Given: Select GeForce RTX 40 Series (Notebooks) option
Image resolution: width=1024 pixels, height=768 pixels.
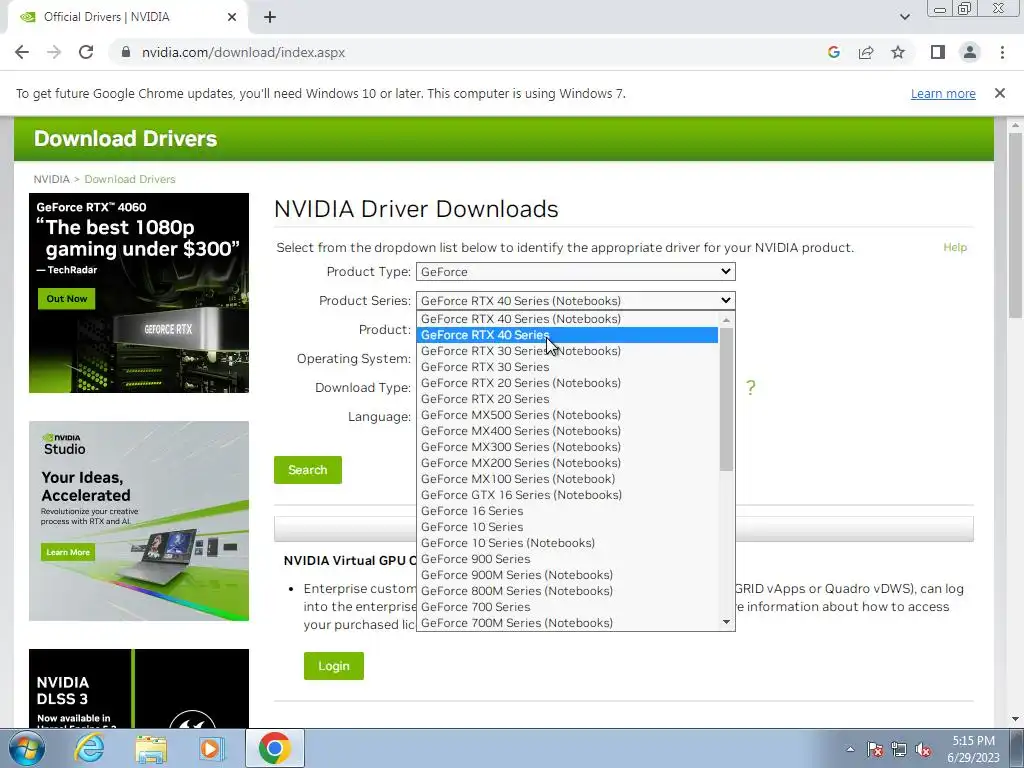Looking at the screenshot, I should (567, 319).
